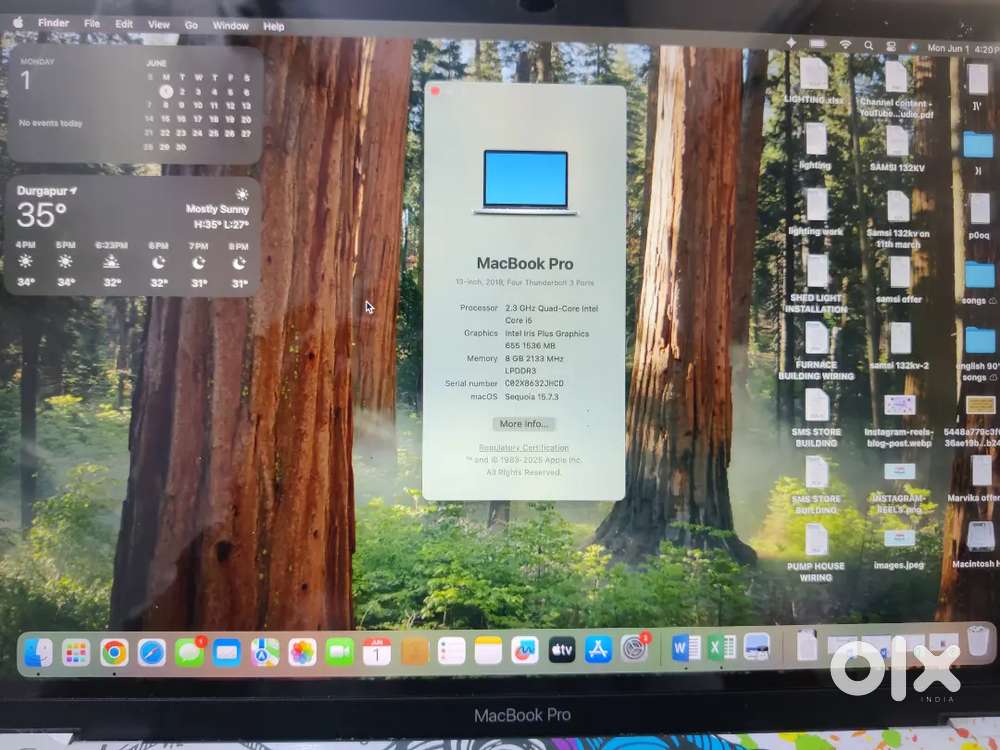The width and height of the screenshot is (1000, 750).
Task: Open System Settings from the dock
Action: 635,649
